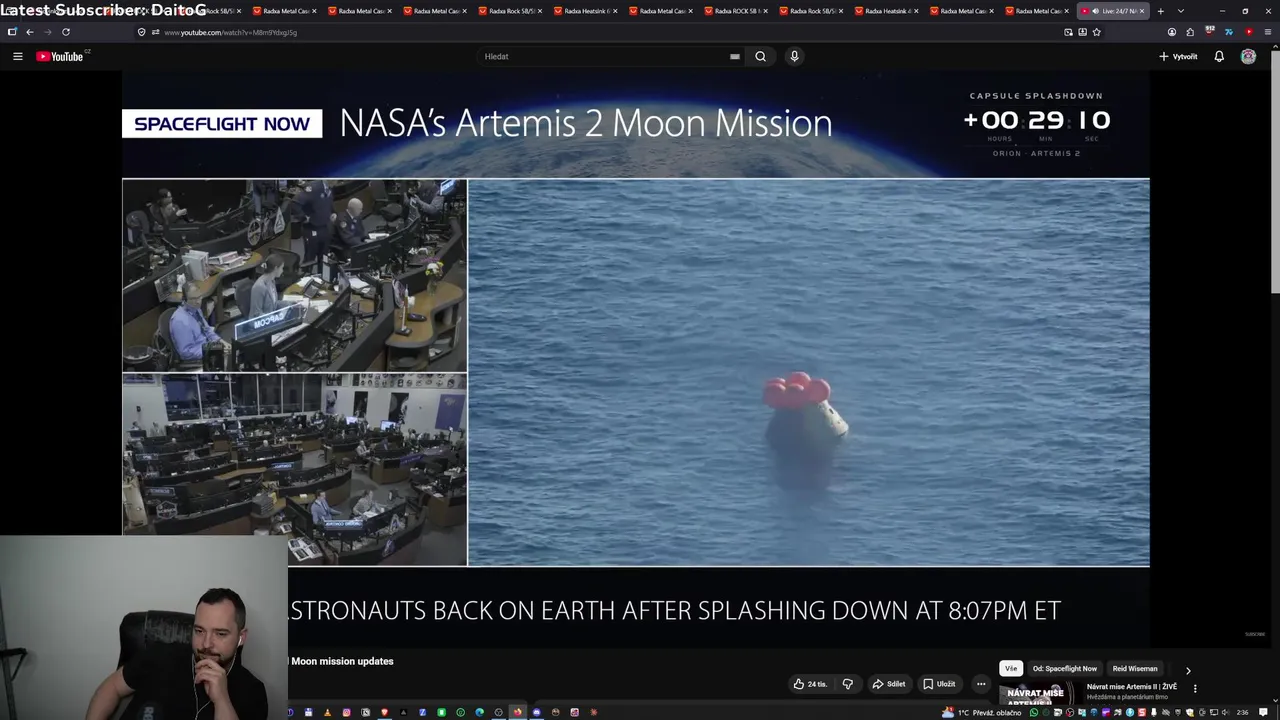Open Návrat mise Artemis II recommended video
This screenshot has width=1280, height=720.
coord(1132,687)
